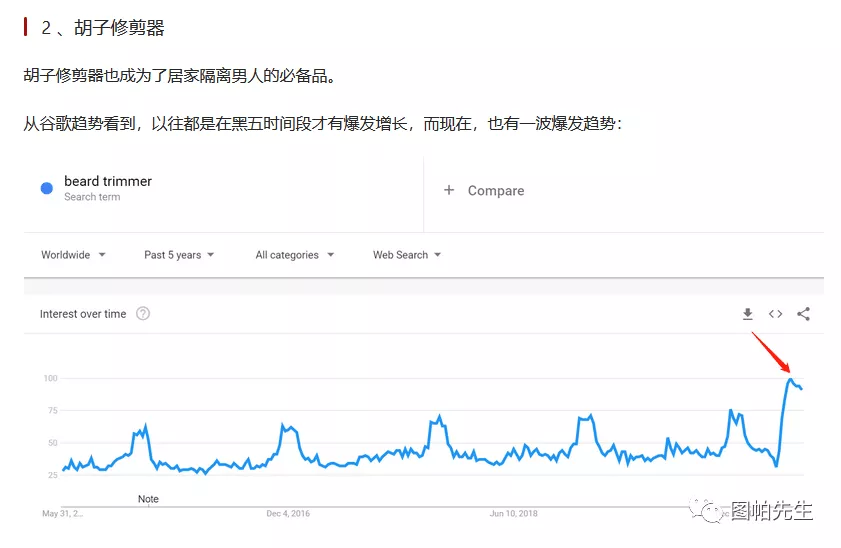Image resolution: width=841 pixels, height=548 pixels.
Task: Click the Note label on the chart
Action: point(148,499)
